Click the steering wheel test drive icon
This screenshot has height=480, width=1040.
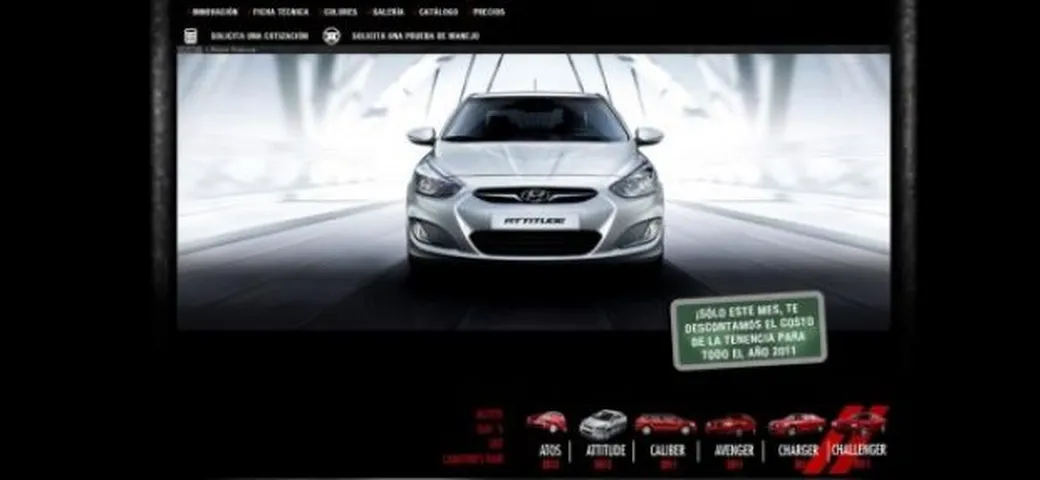[x=331, y=36]
